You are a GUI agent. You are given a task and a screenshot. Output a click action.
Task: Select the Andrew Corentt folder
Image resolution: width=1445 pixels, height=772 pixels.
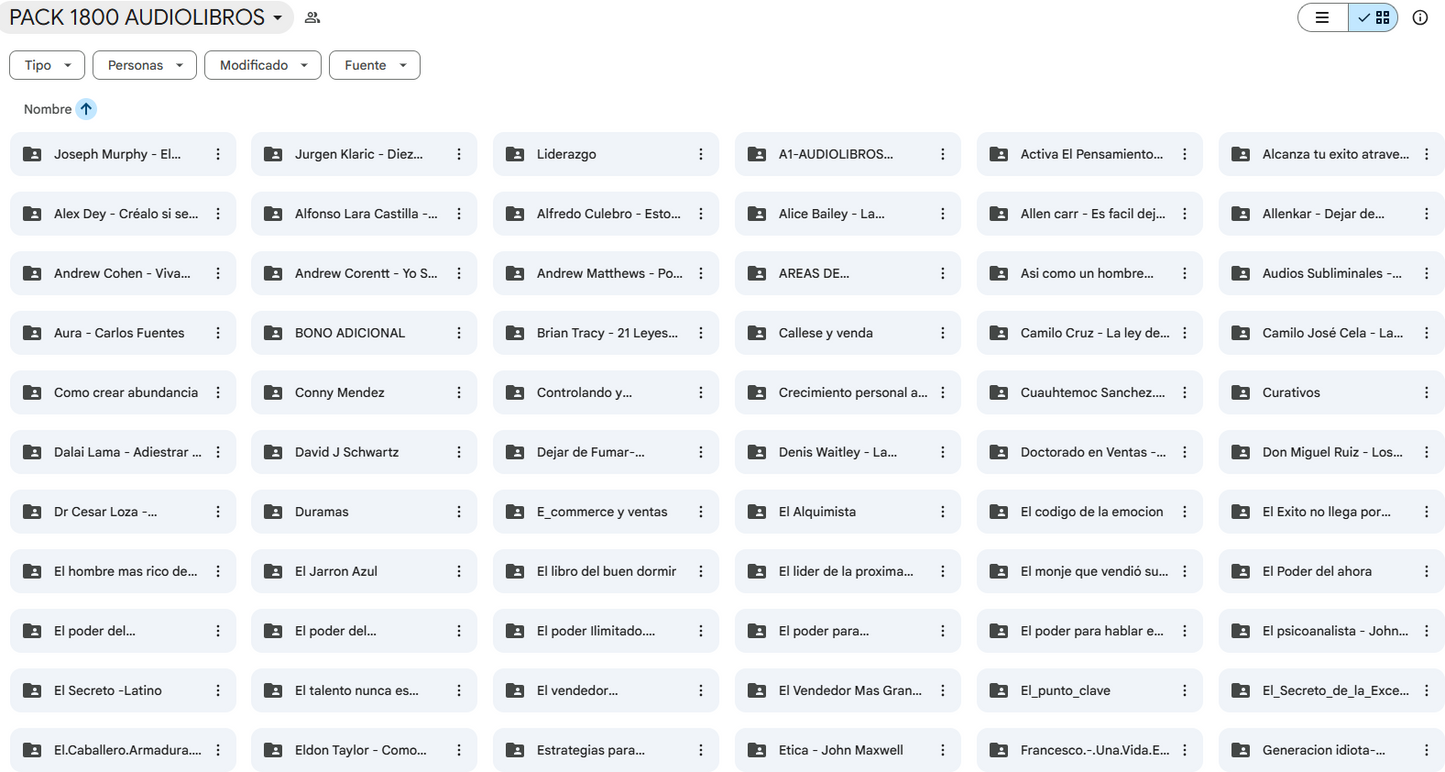point(364,273)
